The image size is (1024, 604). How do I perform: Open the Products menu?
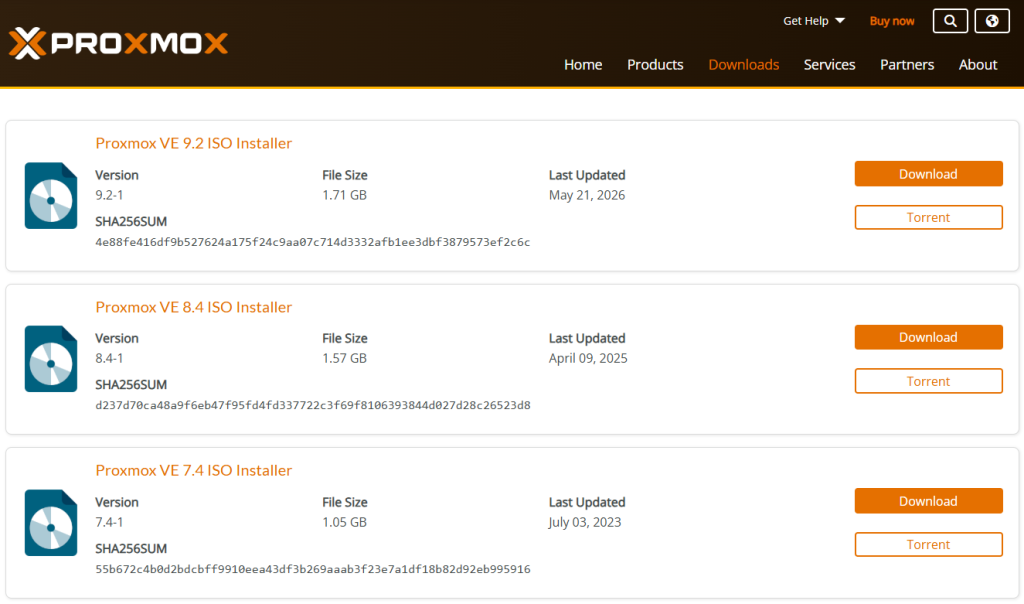[x=655, y=65]
